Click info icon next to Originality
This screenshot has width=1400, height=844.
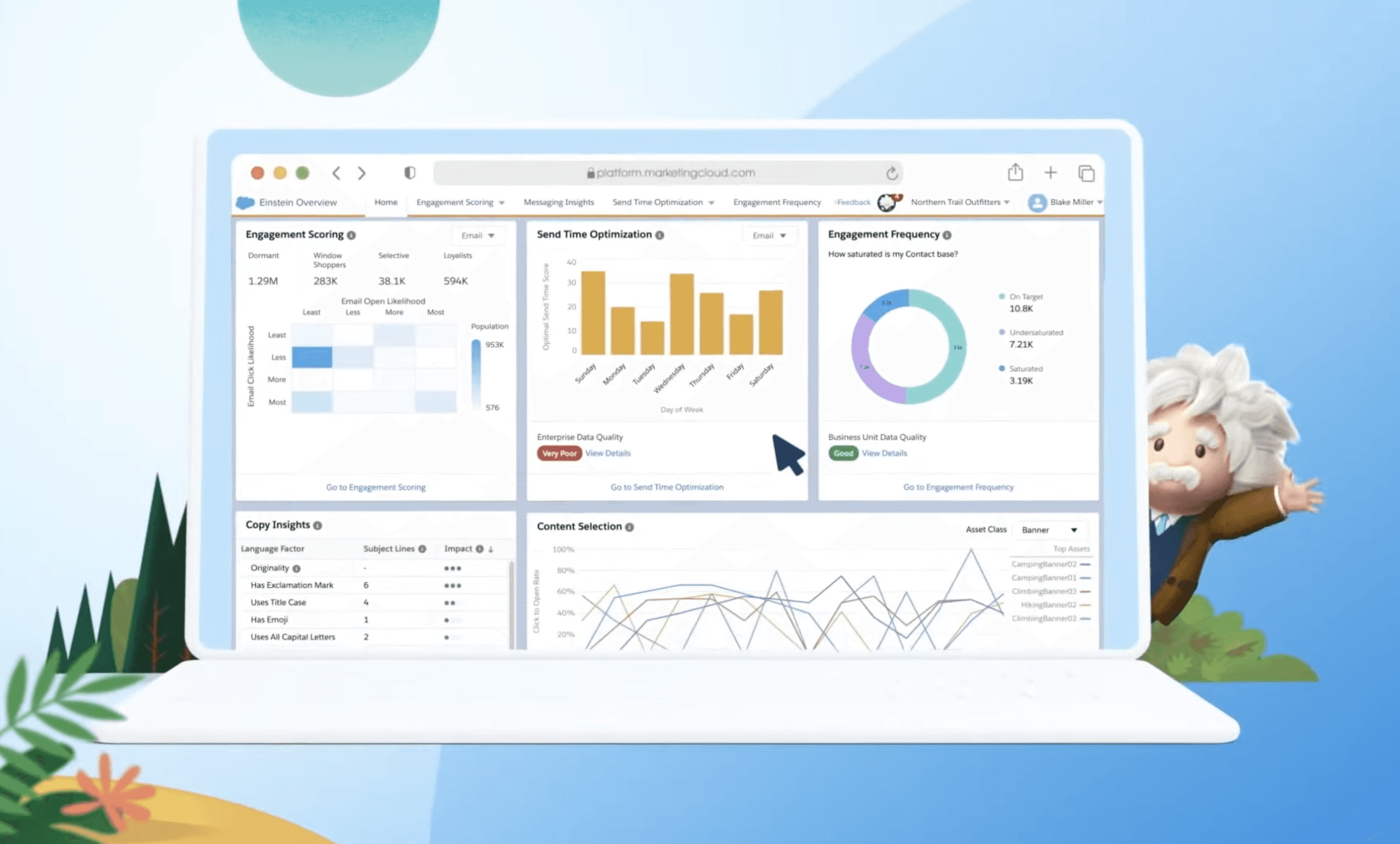coord(297,569)
